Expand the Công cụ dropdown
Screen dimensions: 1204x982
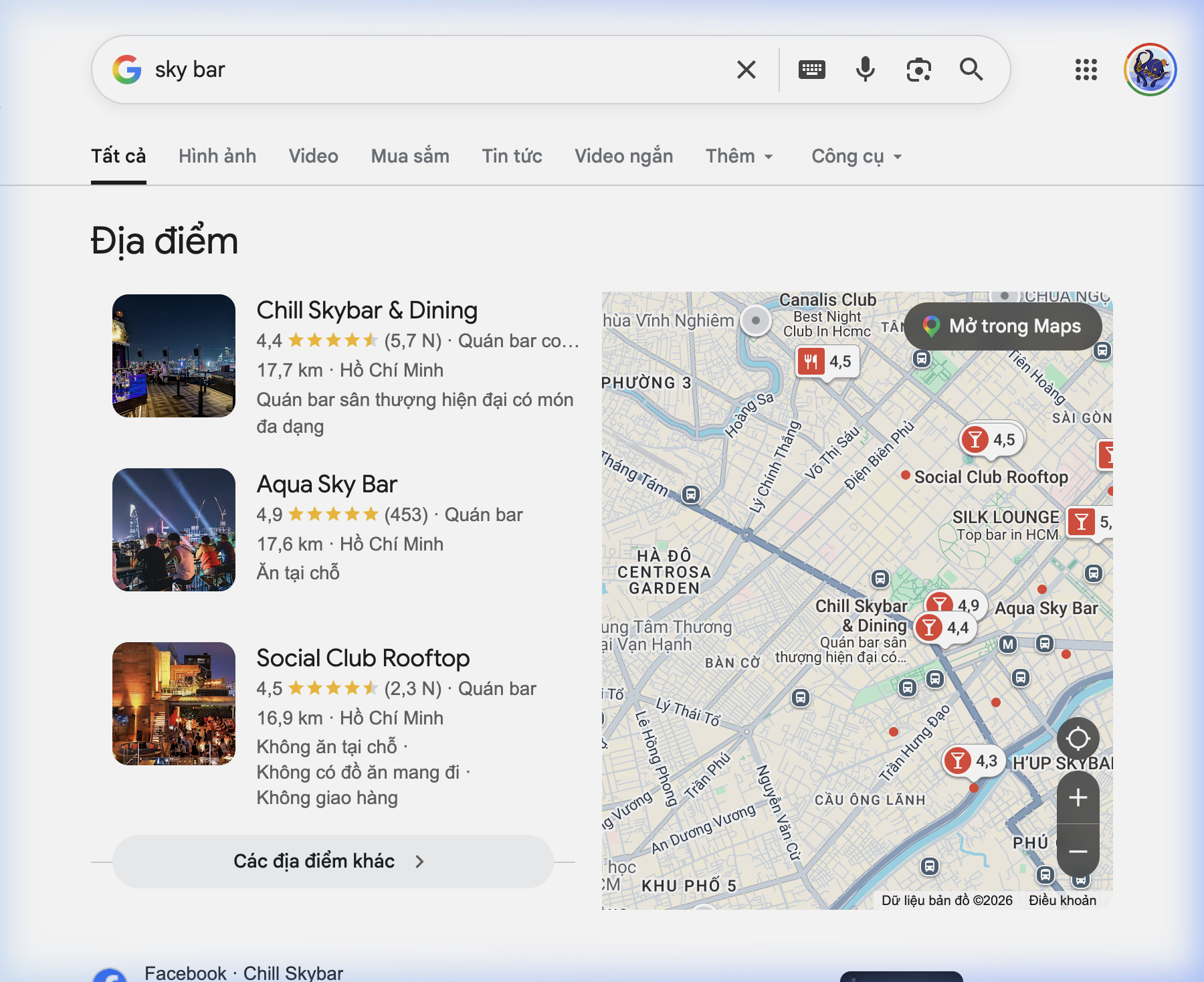click(x=857, y=157)
